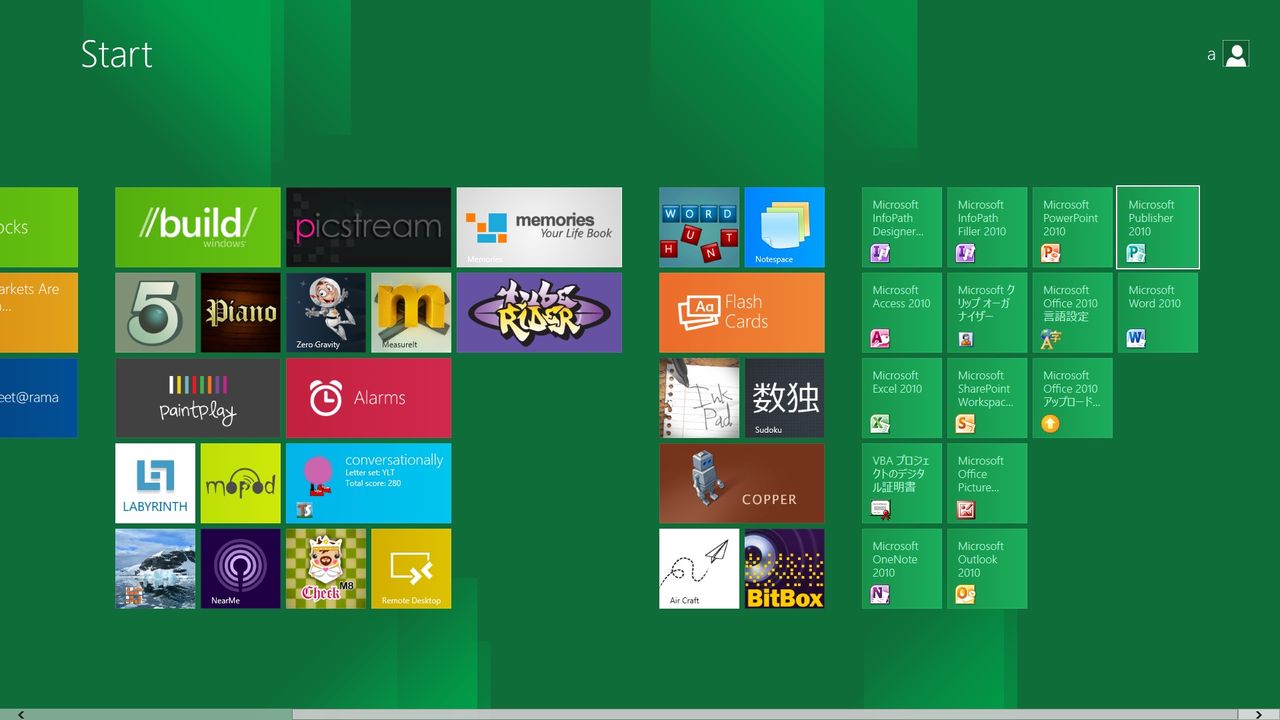Open the mopod app tile
The height and width of the screenshot is (720, 1280).
(x=240, y=483)
